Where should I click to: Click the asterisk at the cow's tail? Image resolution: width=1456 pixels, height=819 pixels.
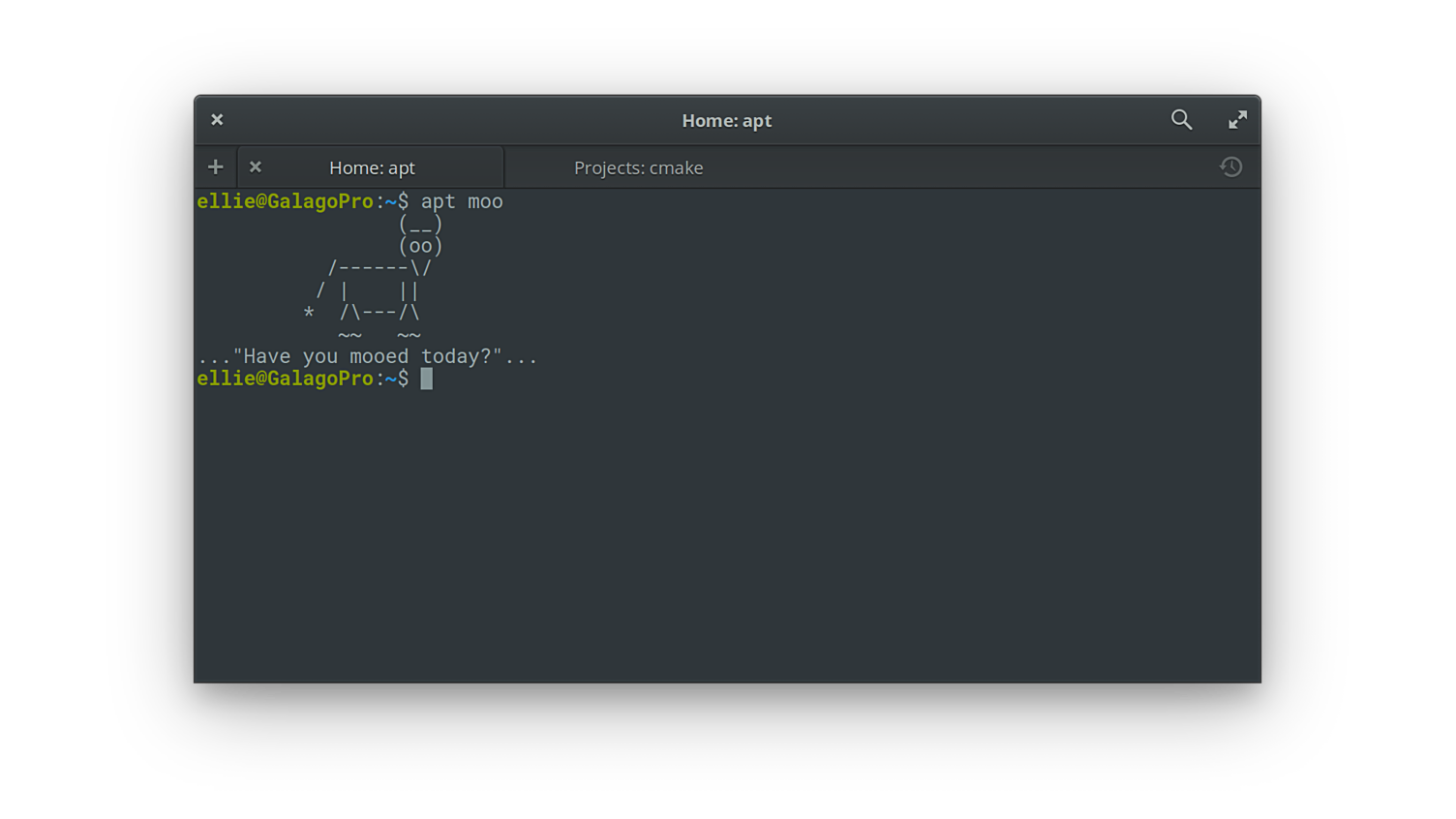[x=309, y=314]
